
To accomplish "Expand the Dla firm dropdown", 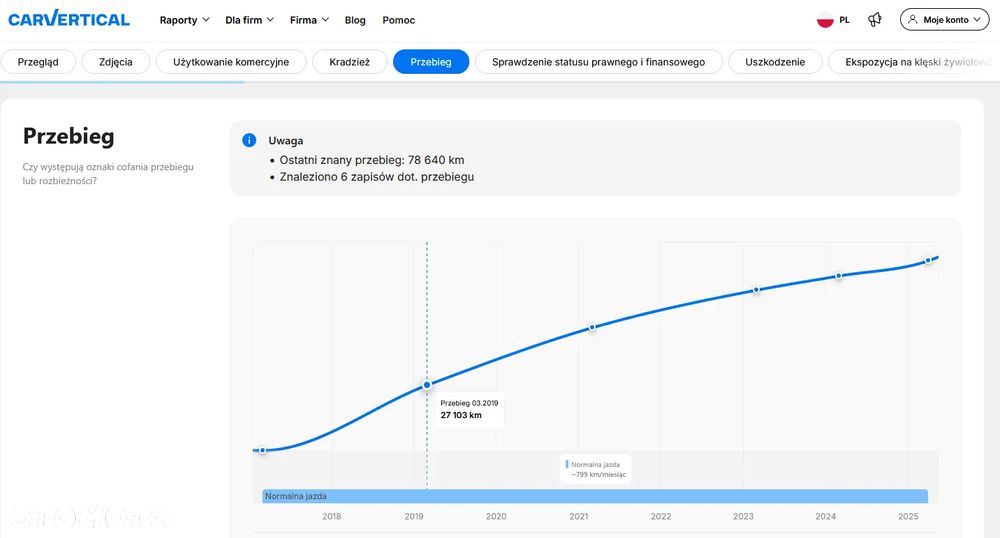I will click(x=249, y=20).
